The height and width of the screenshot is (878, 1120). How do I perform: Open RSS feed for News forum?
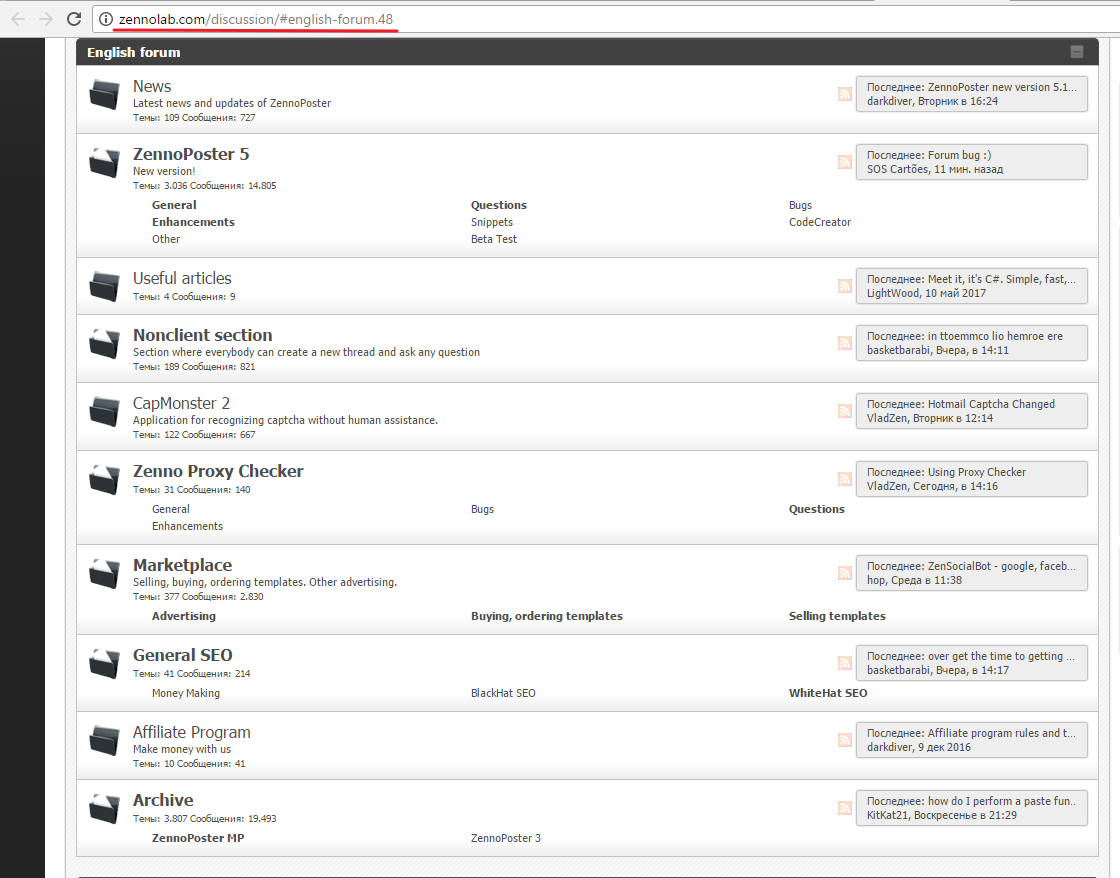844,94
